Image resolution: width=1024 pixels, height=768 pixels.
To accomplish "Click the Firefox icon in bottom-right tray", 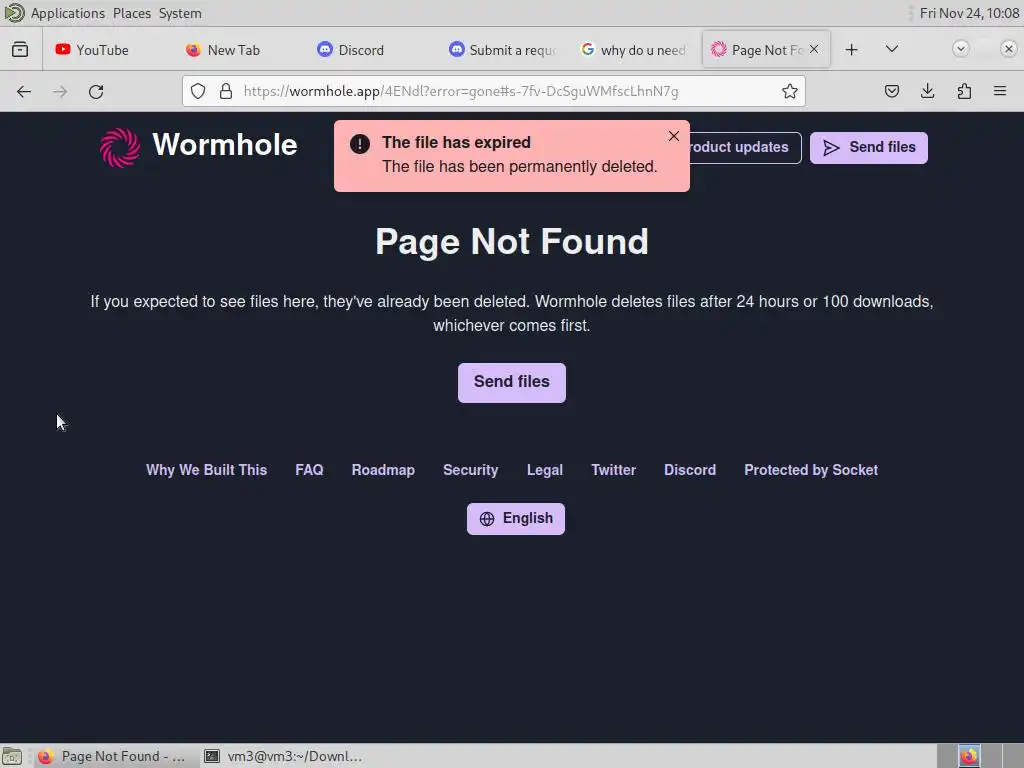I will (969, 756).
